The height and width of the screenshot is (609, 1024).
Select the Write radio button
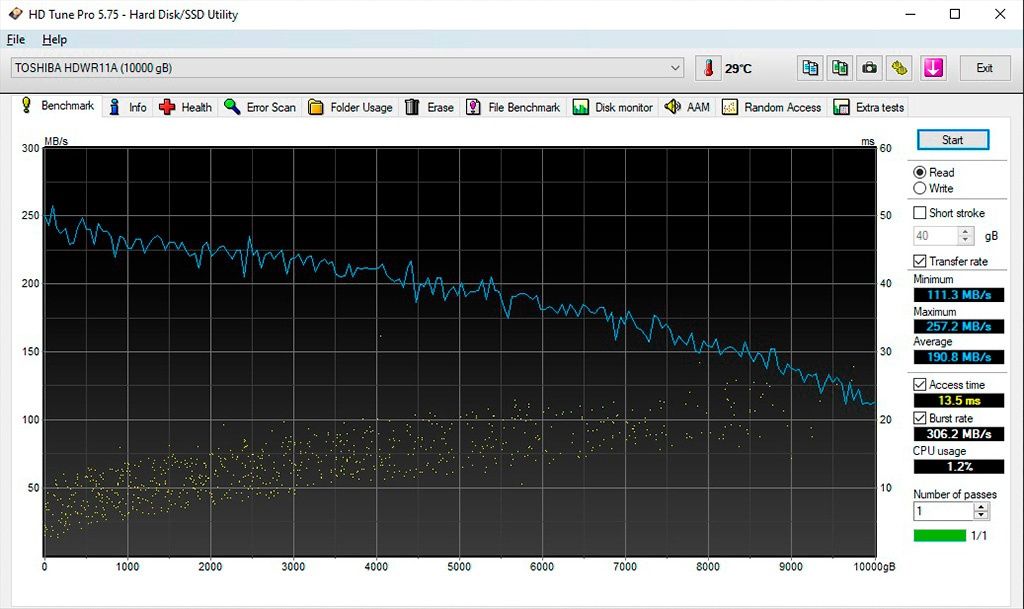(920, 188)
